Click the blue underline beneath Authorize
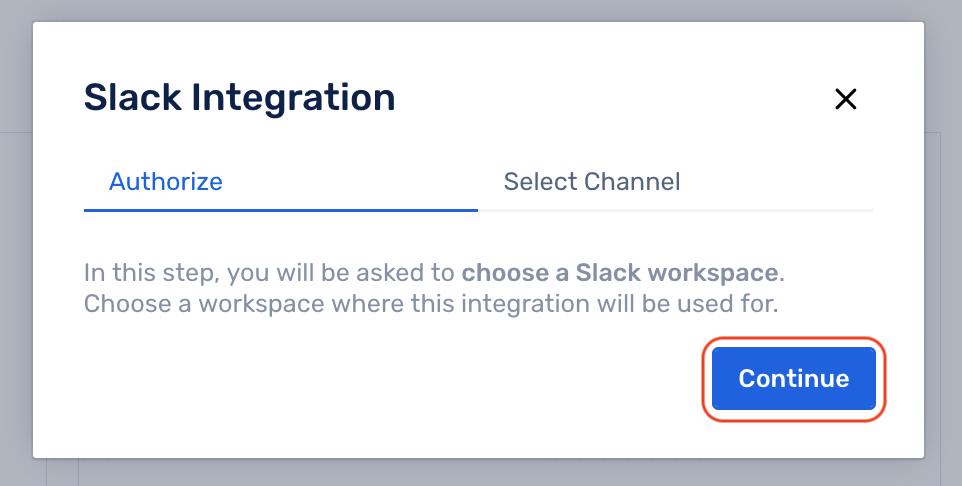This screenshot has height=486, width=962. click(281, 210)
